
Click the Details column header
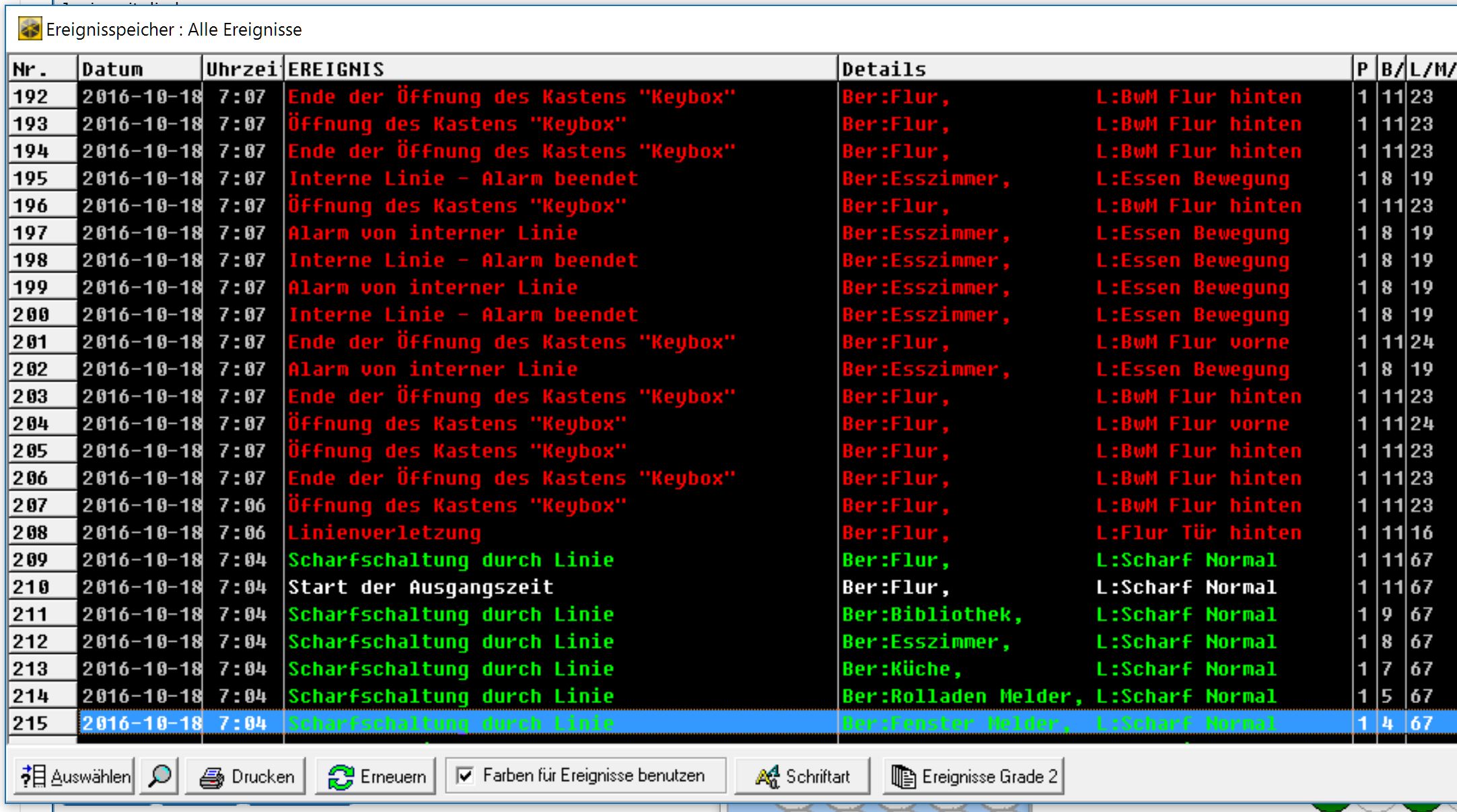point(1094,69)
